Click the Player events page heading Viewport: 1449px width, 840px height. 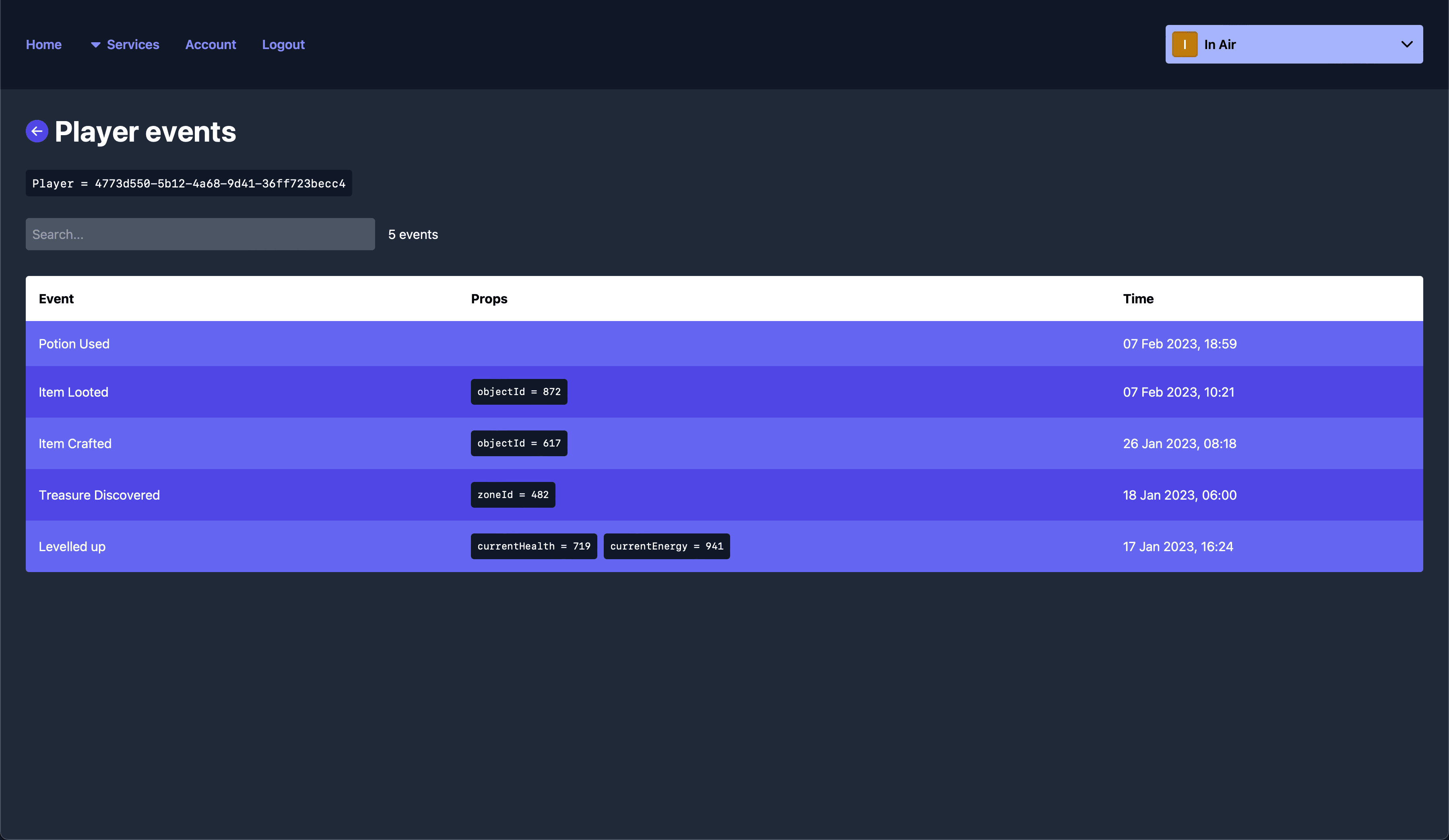145,132
